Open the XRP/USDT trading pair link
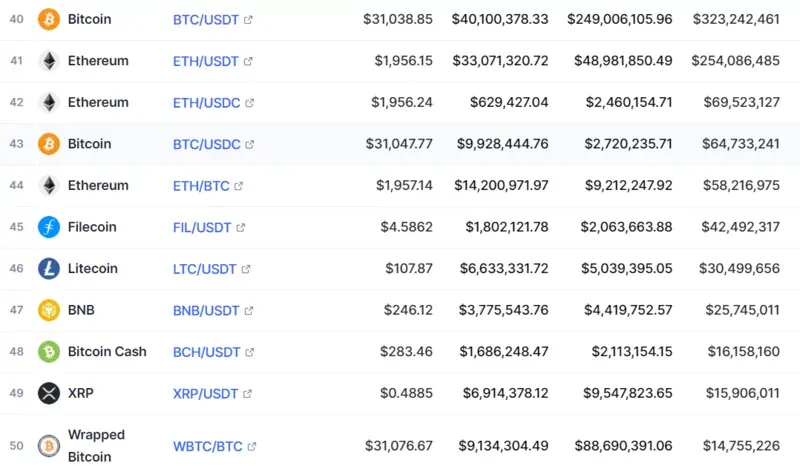Screen dimensions: 800x466 (x=206, y=394)
